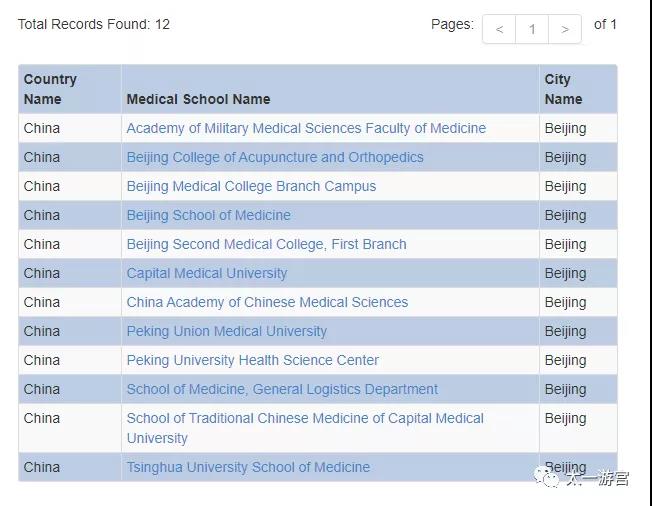
Task: Open Peking University Health Science Center link
Action: [x=252, y=360]
